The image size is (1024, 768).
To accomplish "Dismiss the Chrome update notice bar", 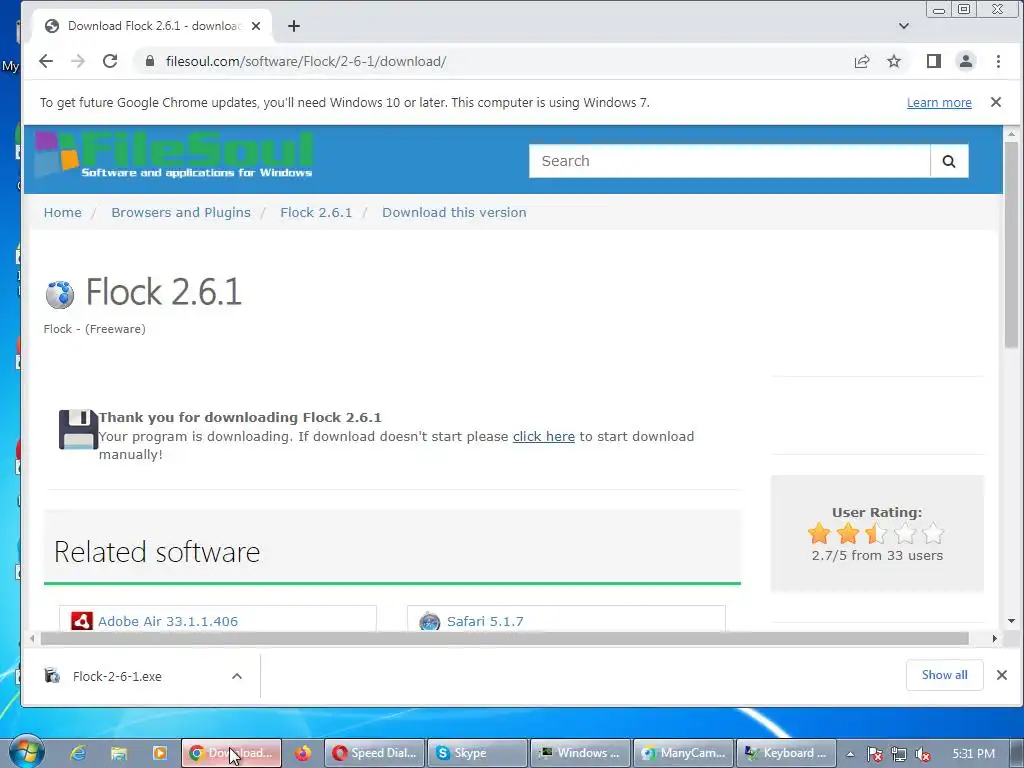I will (x=996, y=102).
